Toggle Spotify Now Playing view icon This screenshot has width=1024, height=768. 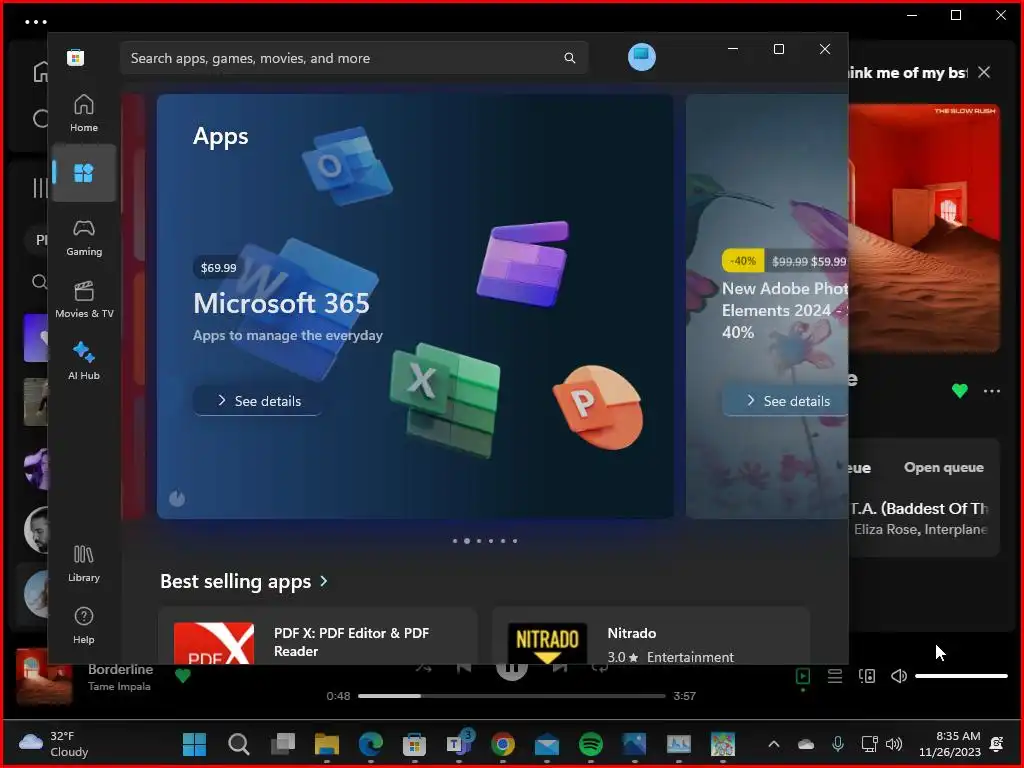[x=803, y=676]
